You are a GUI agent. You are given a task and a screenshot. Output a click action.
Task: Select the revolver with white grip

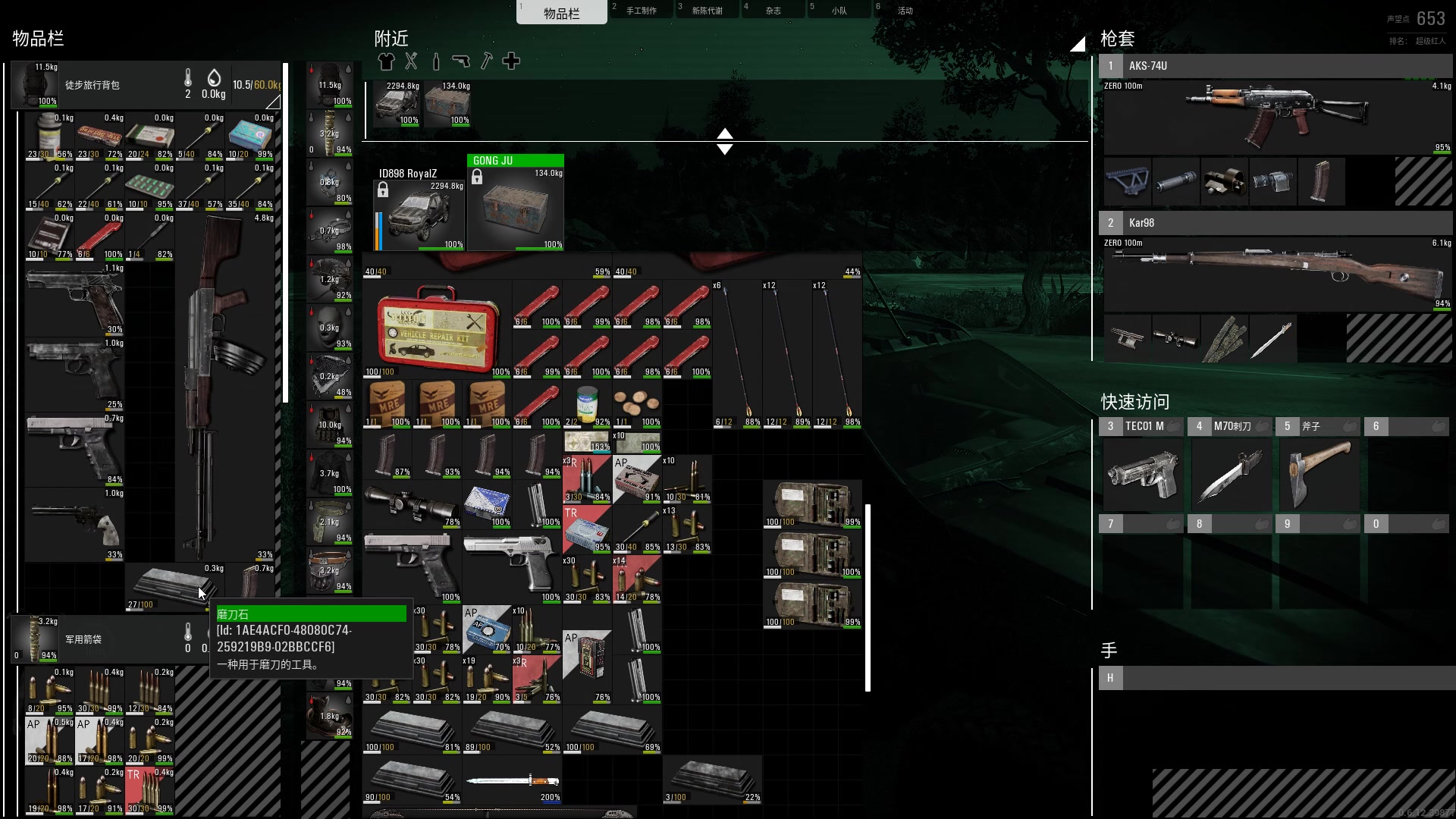(x=74, y=523)
